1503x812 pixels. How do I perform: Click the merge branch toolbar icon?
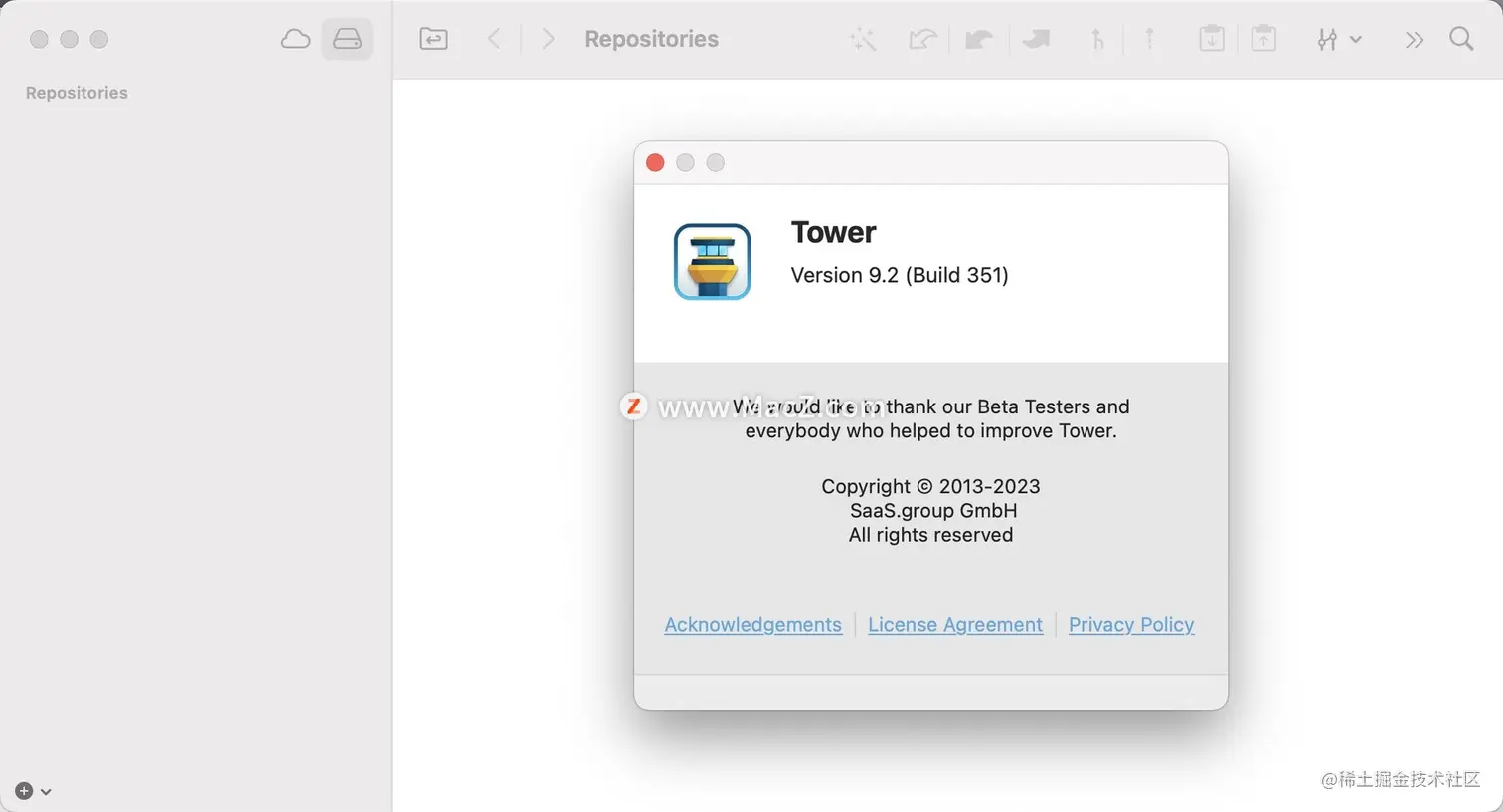(x=1097, y=39)
